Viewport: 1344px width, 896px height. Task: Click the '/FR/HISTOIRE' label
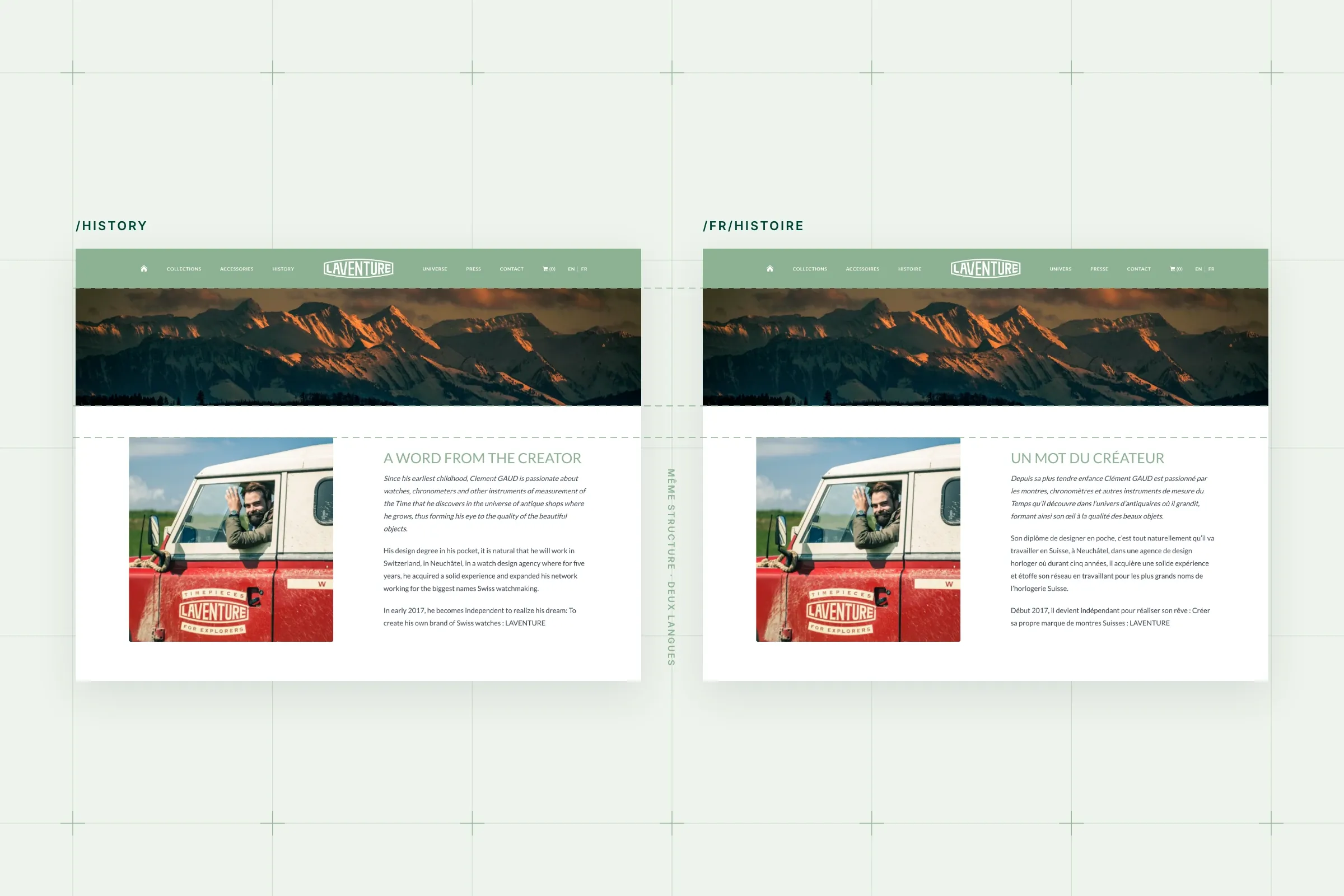[753, 226]
